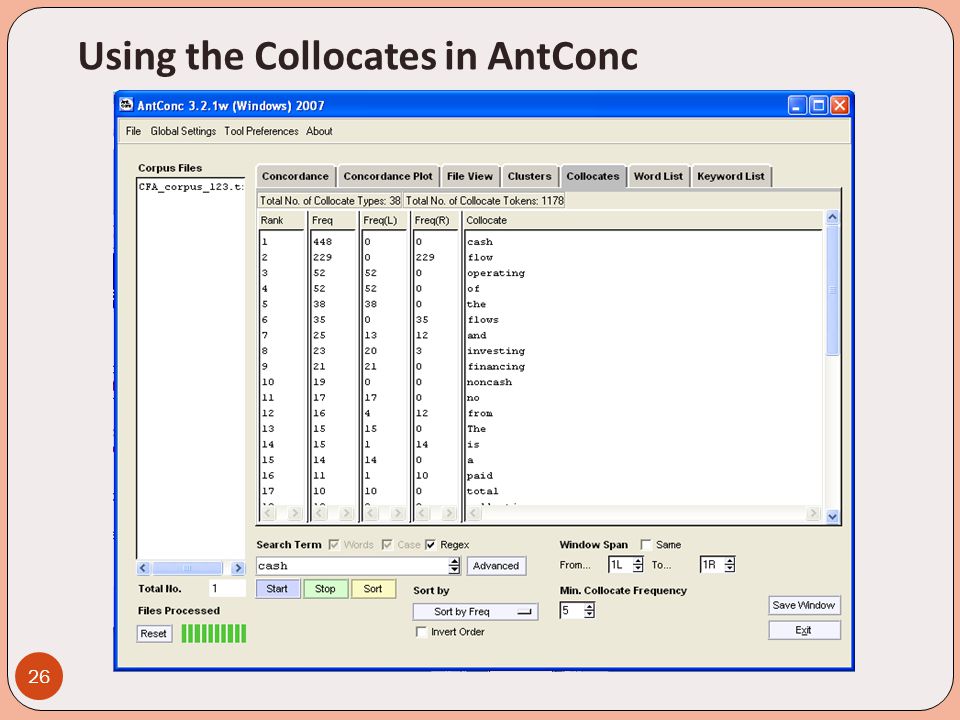Open the Sort by Freq dropdown
960x720 pixels.
475,612
